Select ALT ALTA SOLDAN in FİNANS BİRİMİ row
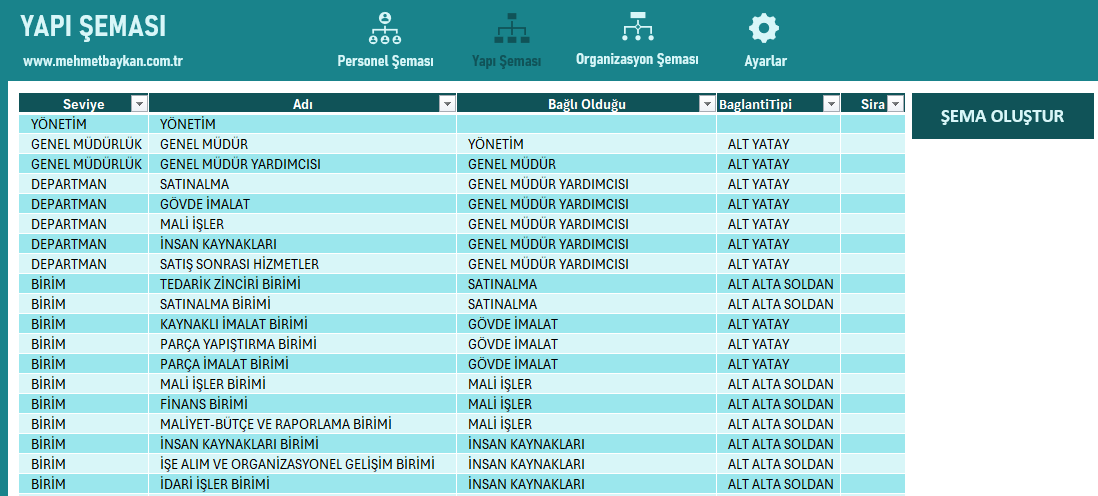Image resolution: width=1098 pixels, height=496 pixels. [x=778, y=404]
